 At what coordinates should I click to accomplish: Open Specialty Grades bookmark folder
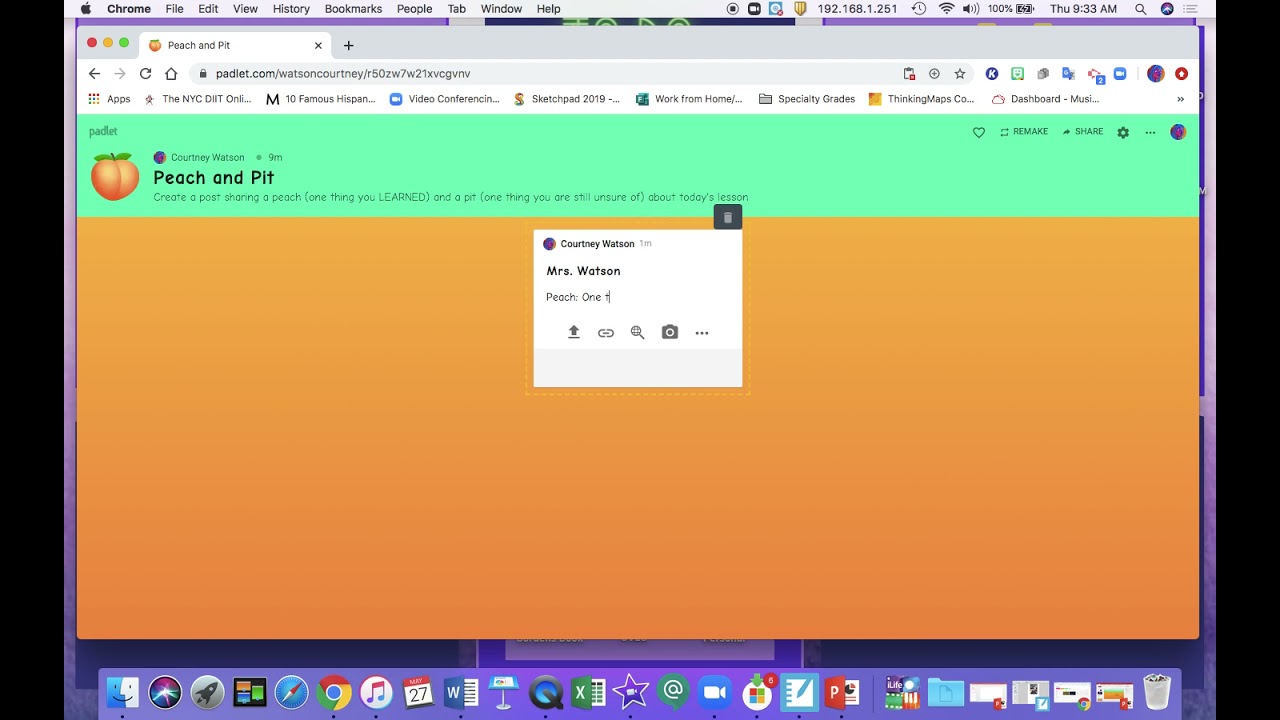(x=807, y=99)
